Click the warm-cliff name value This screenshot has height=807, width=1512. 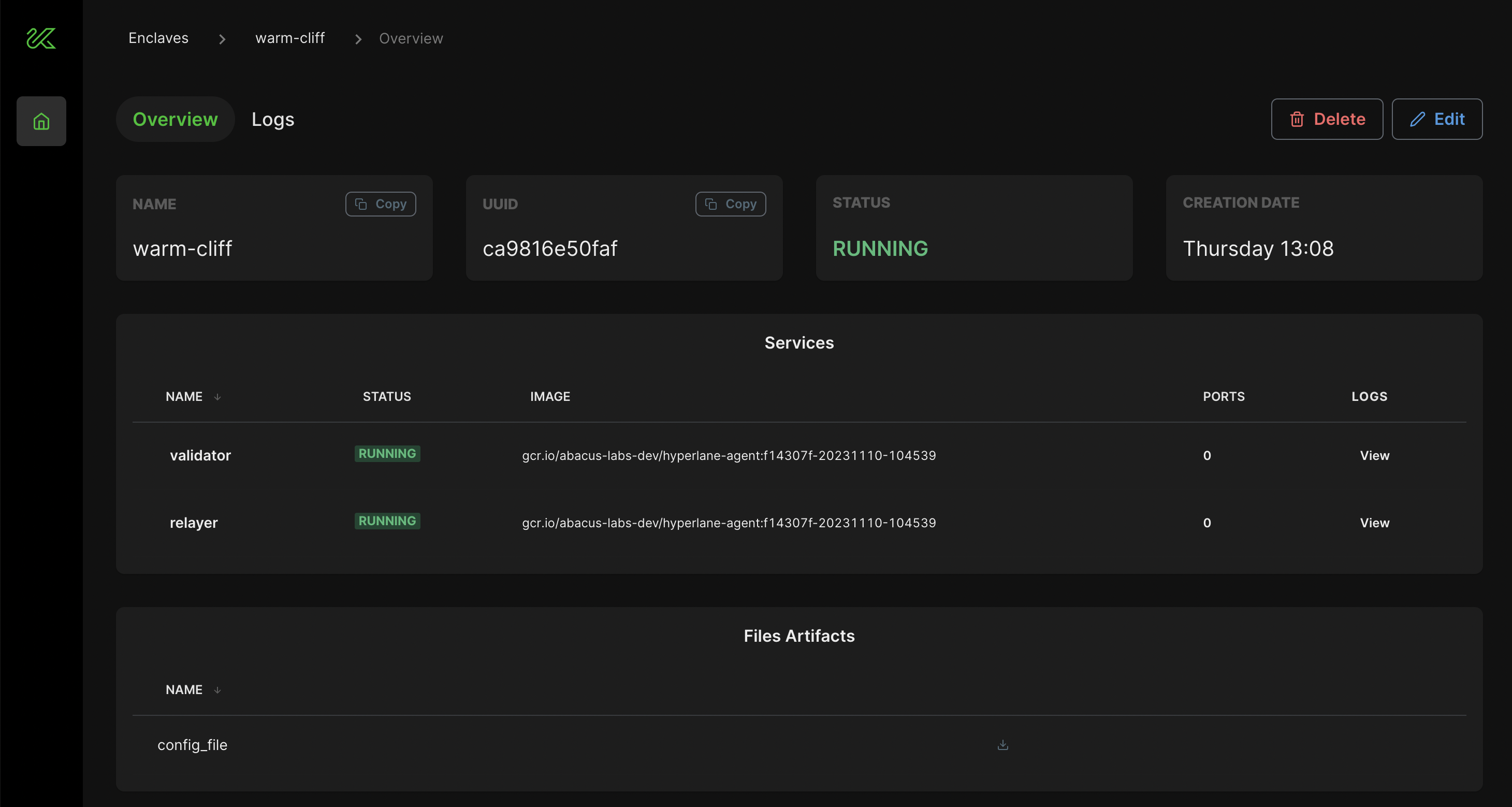tap(183, 249)
